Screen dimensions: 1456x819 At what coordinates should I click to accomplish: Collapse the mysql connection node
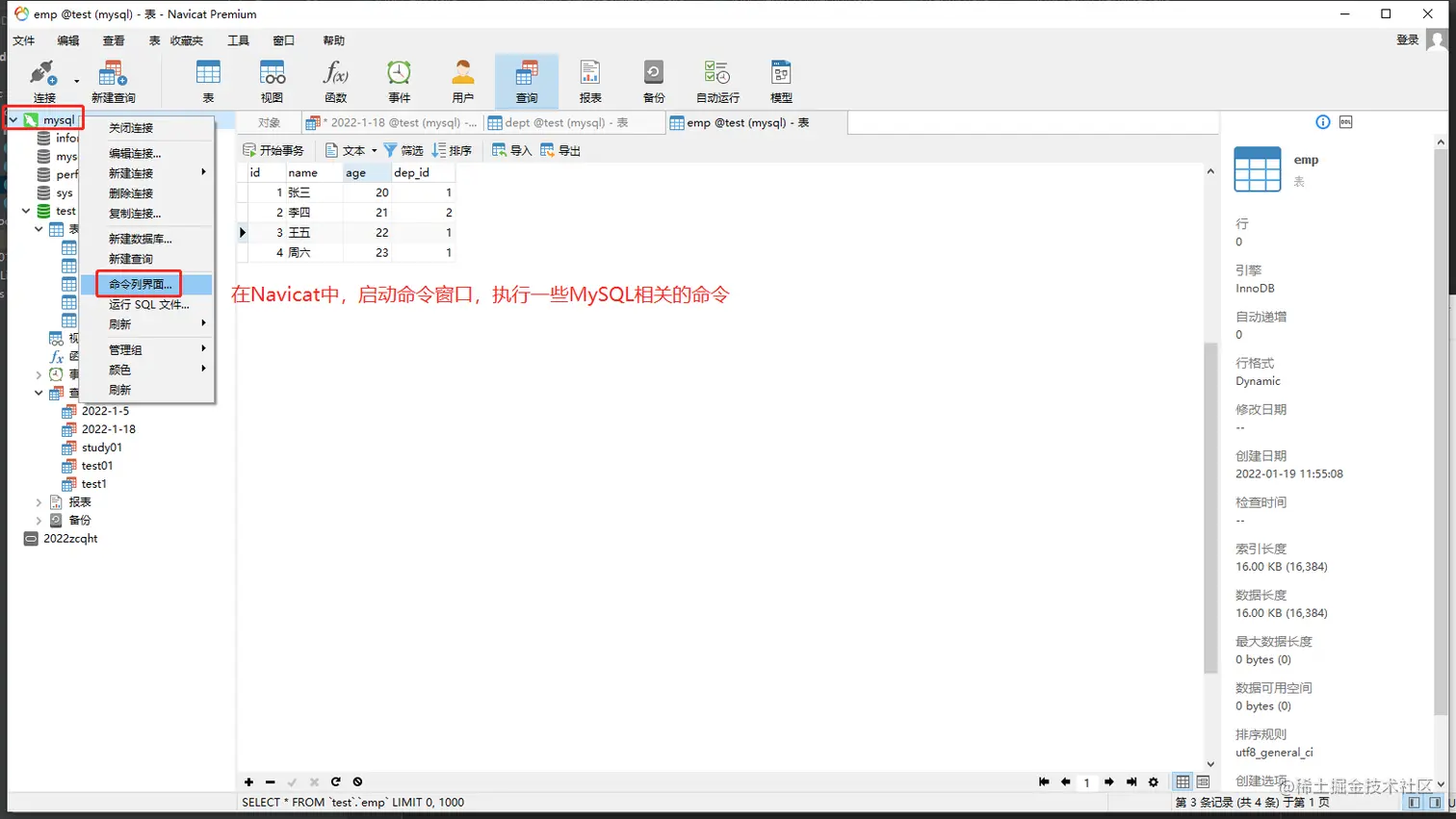13,119
